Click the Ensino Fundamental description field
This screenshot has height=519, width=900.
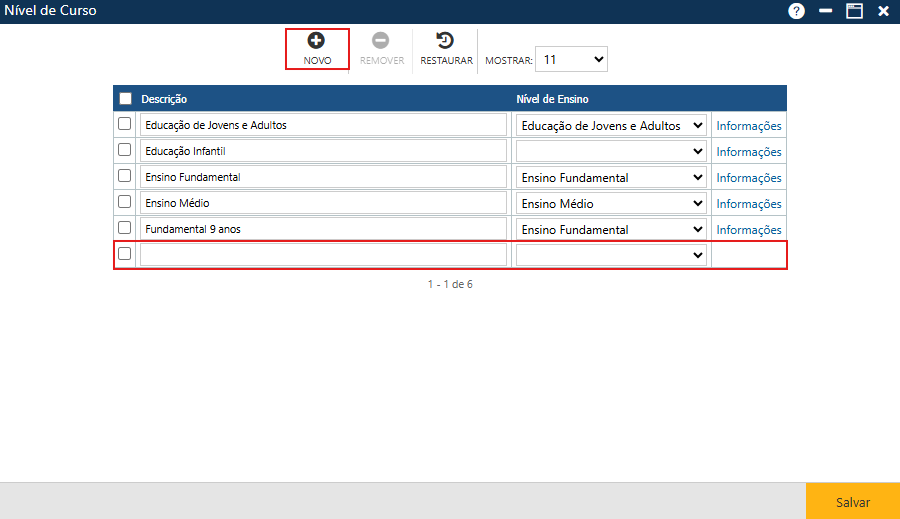point(323,177)
